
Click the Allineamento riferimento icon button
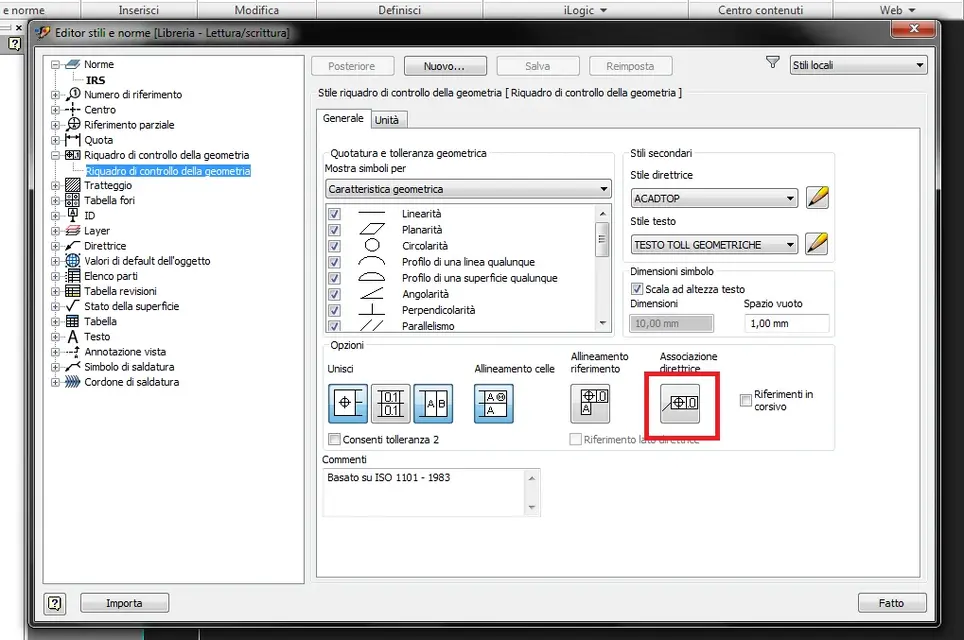click(x=590, y=403)
